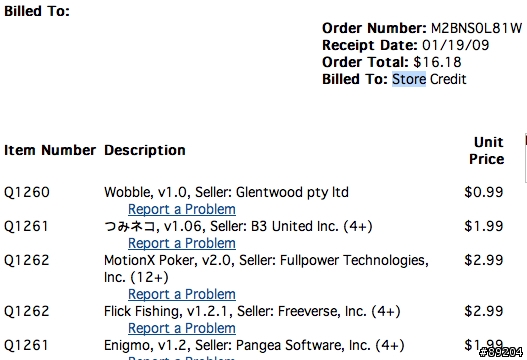Click the MotionX Poker v2.0 description
Screen dimensions: 527x360
point(266,269)
